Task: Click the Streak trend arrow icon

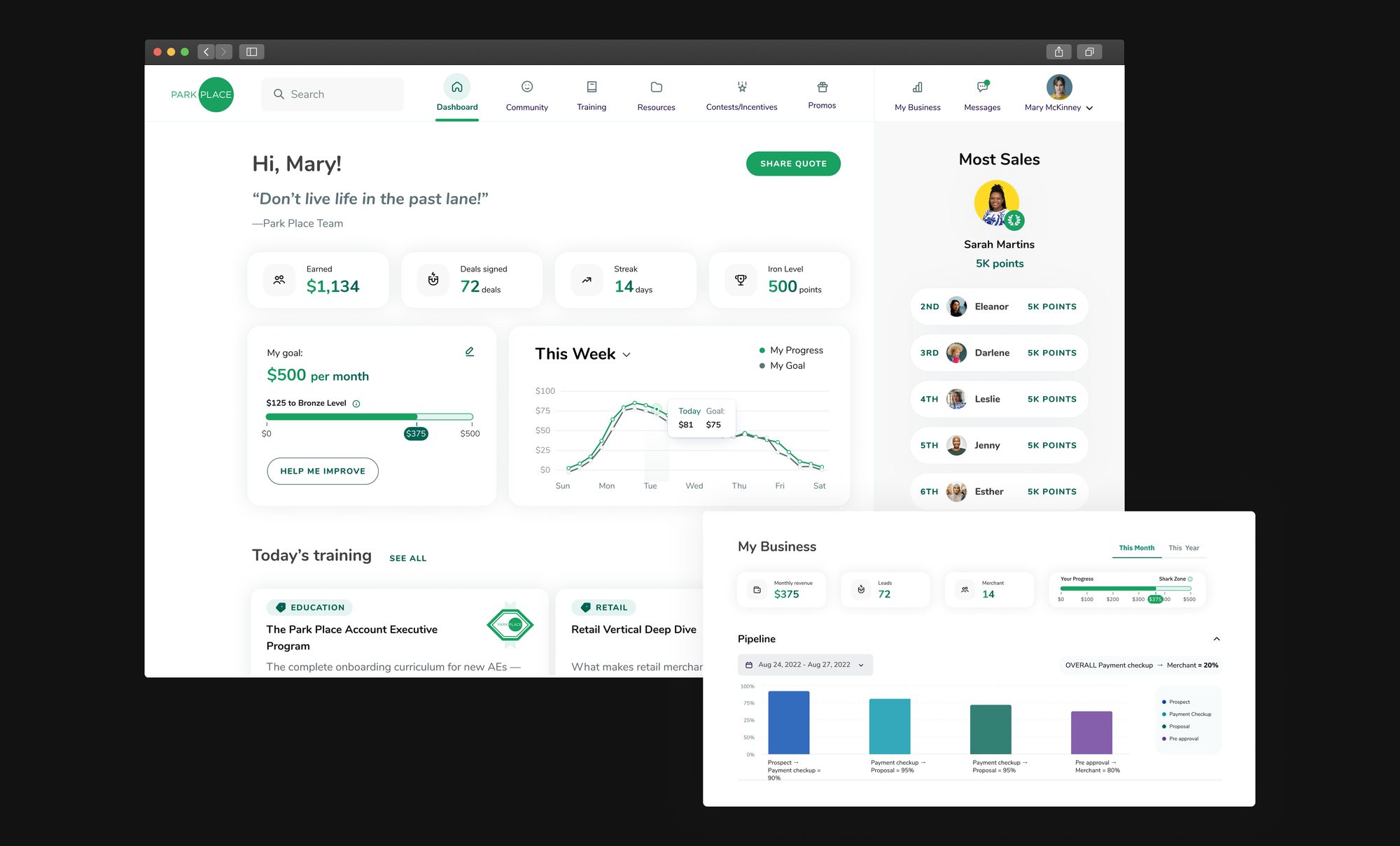Action: [x=587, y=280]
